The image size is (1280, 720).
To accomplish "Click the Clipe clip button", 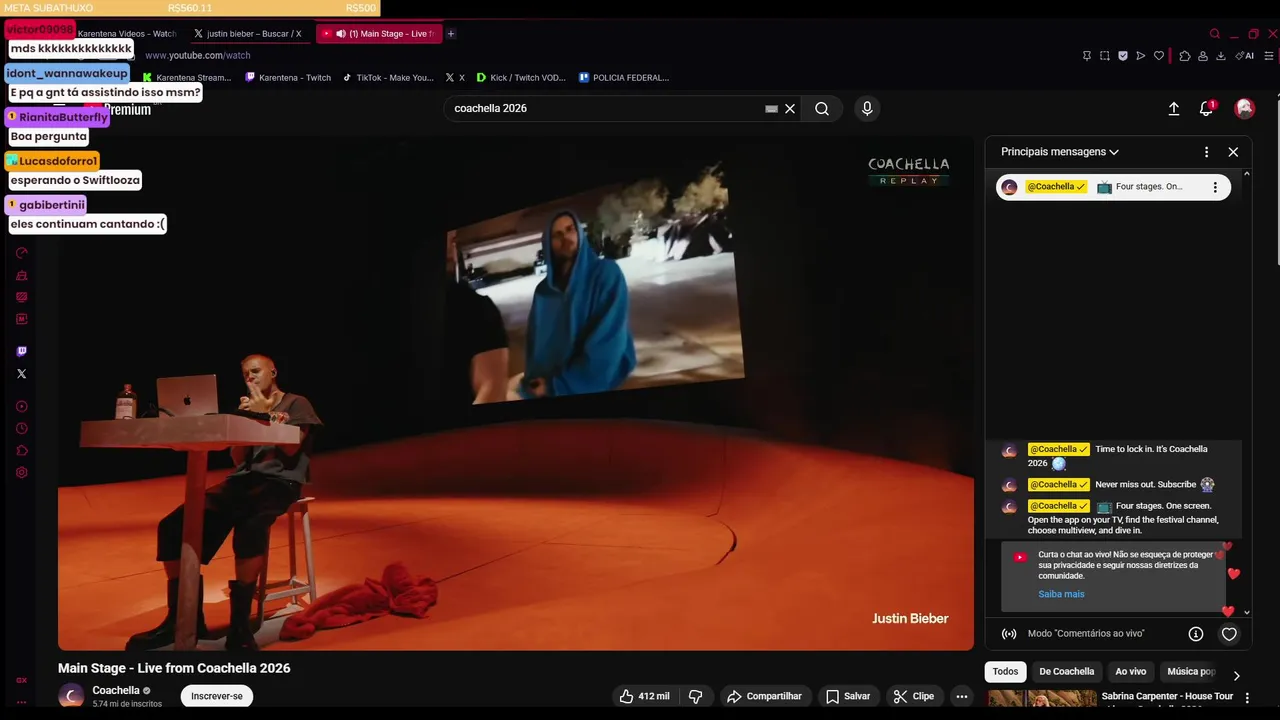I will (914, 696).
